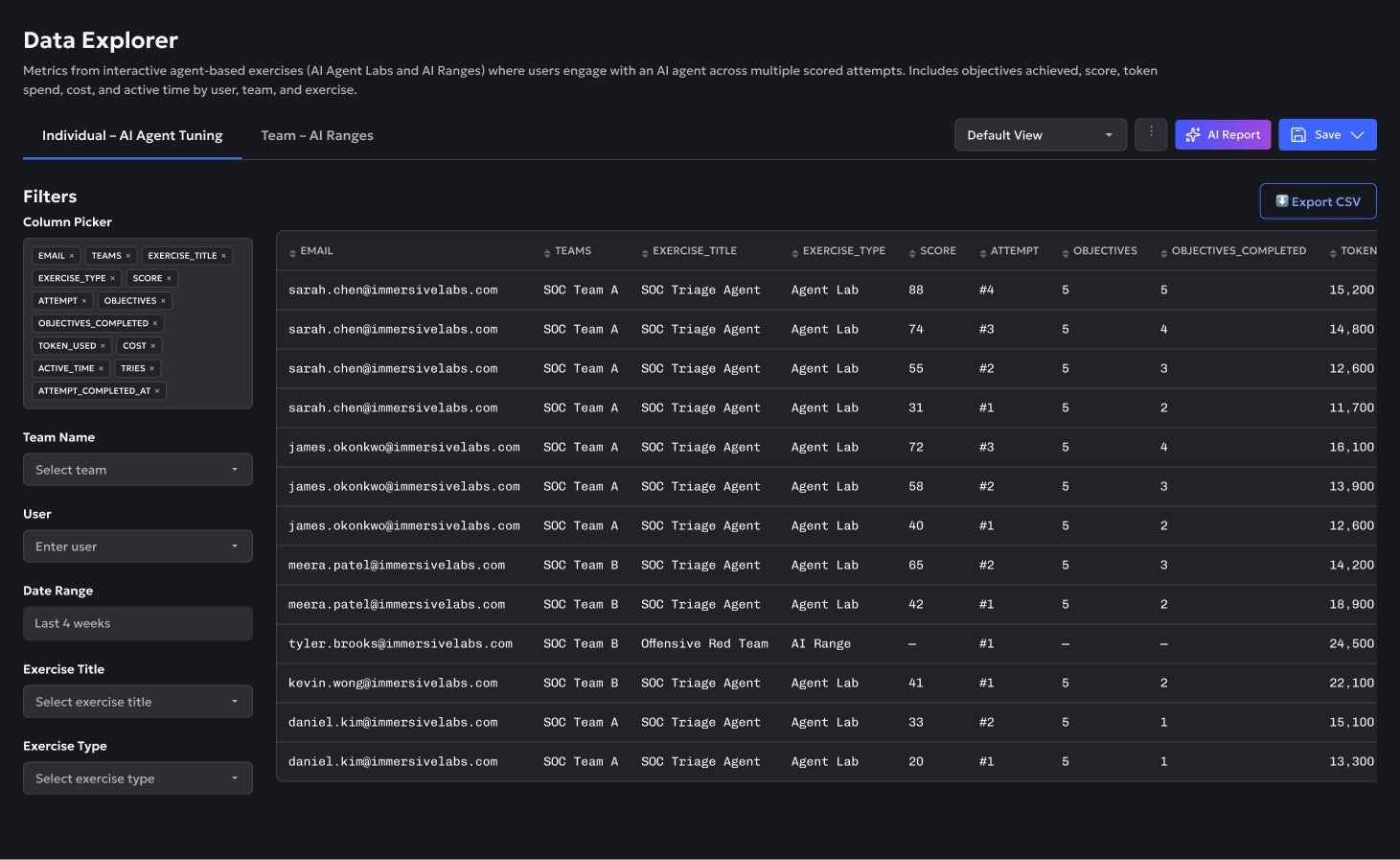This screenshot has height=860, width=1400.
Task: Select sarah.chen row with score 74
Action: pyautogui.click(x=826, y=329)
